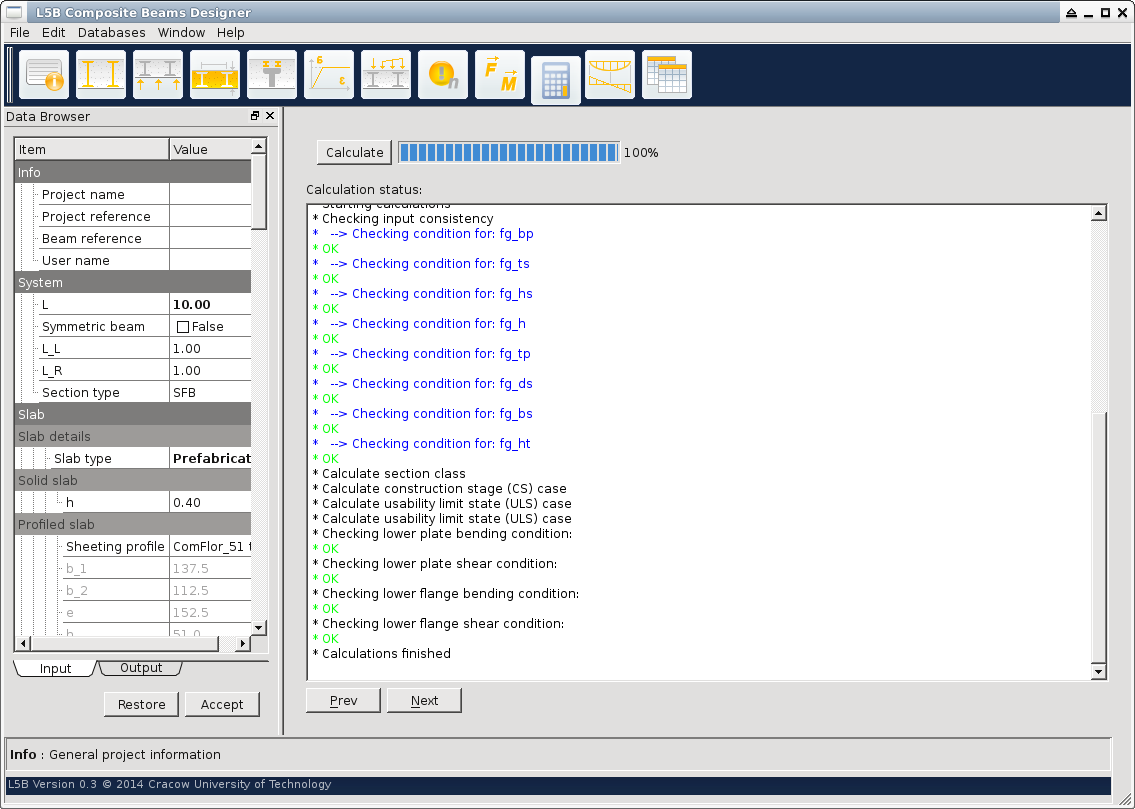Click the beam loads icon with downward arrows
Screen dimensions: 1135x809
[386, 75]
